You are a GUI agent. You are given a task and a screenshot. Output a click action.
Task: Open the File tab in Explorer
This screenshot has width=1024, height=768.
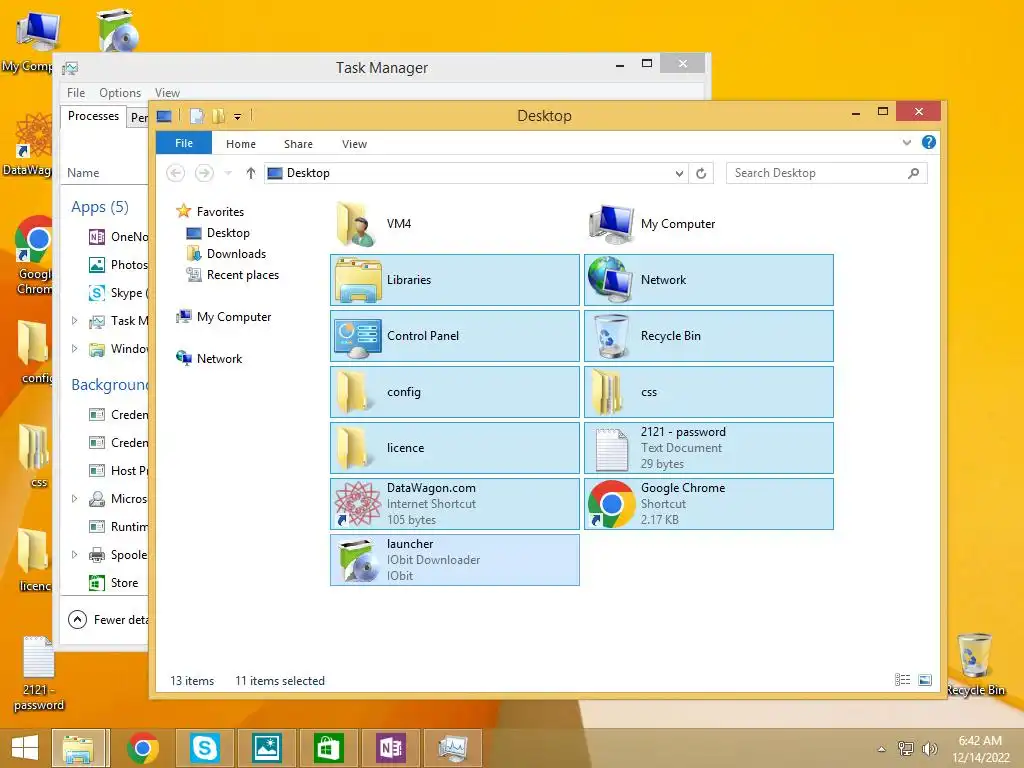pyautogui.click(x=184, y=143)
